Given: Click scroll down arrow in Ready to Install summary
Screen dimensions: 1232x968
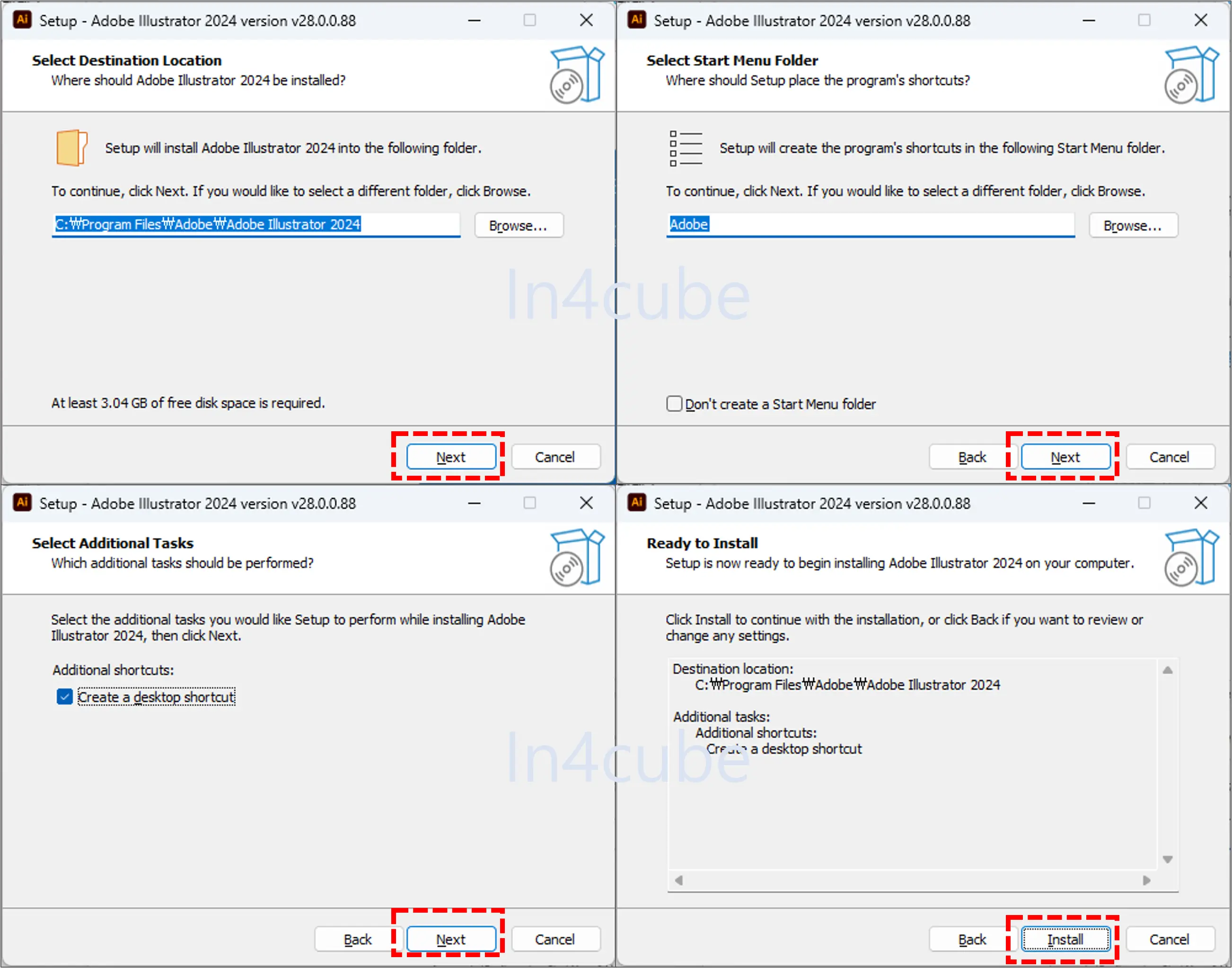Looking at the screenshot, I should [x=1167, y=859].
